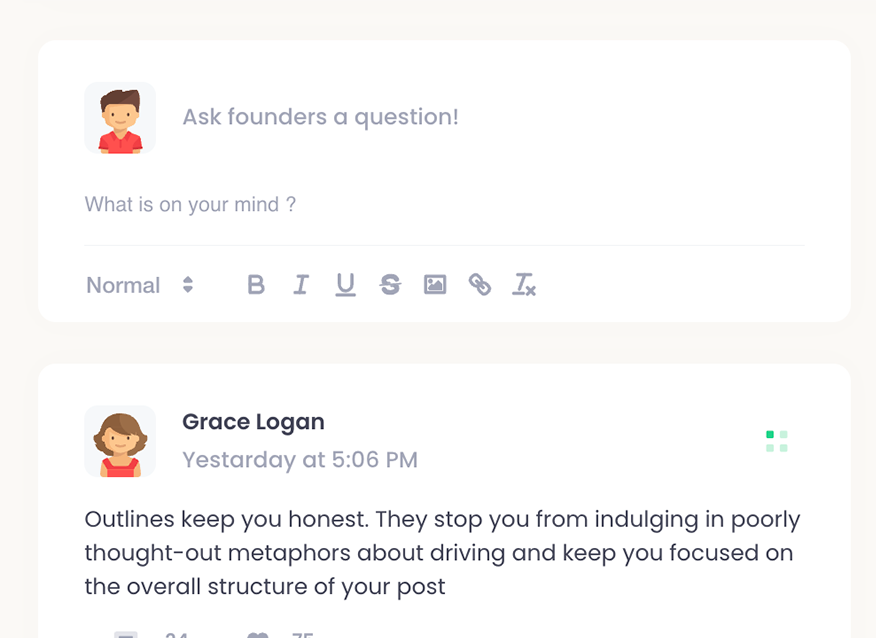Click Grace Logan's post text about outlines
This screenshot has width=876, height=638.
442,553
